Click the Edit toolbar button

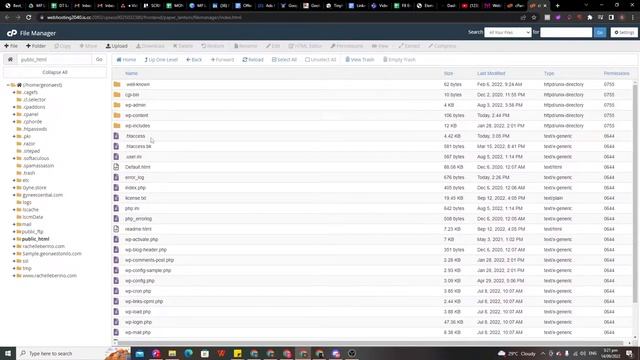tap(273, 46)
